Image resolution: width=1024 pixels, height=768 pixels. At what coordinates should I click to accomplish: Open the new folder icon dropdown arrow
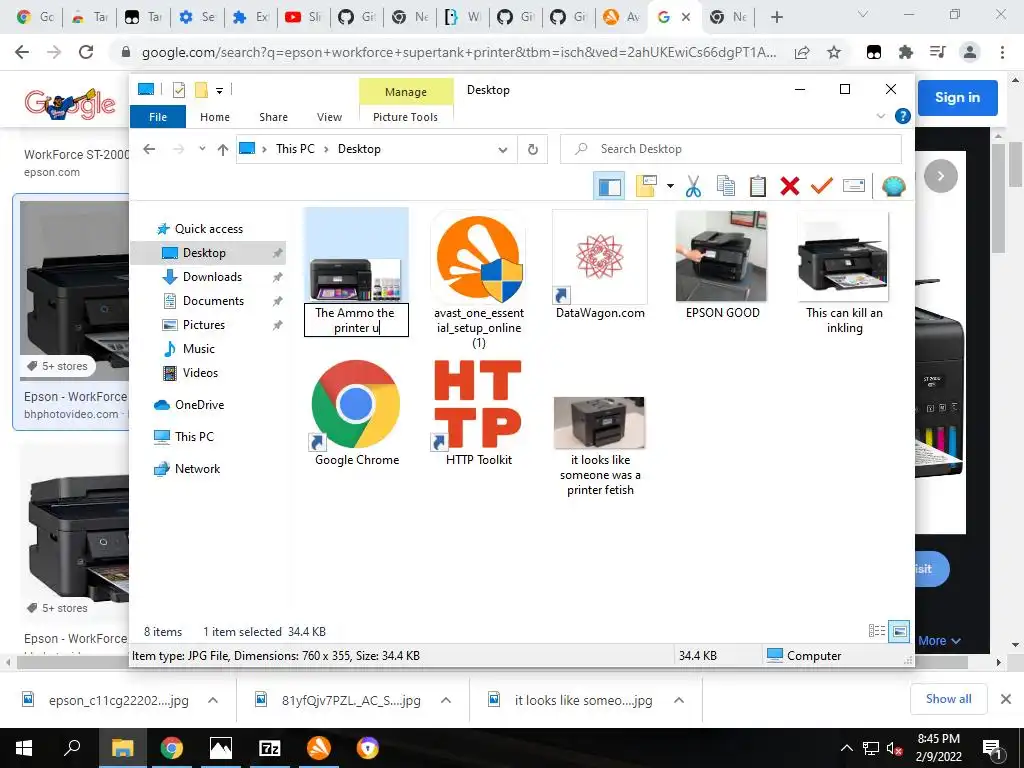point(670,187)
